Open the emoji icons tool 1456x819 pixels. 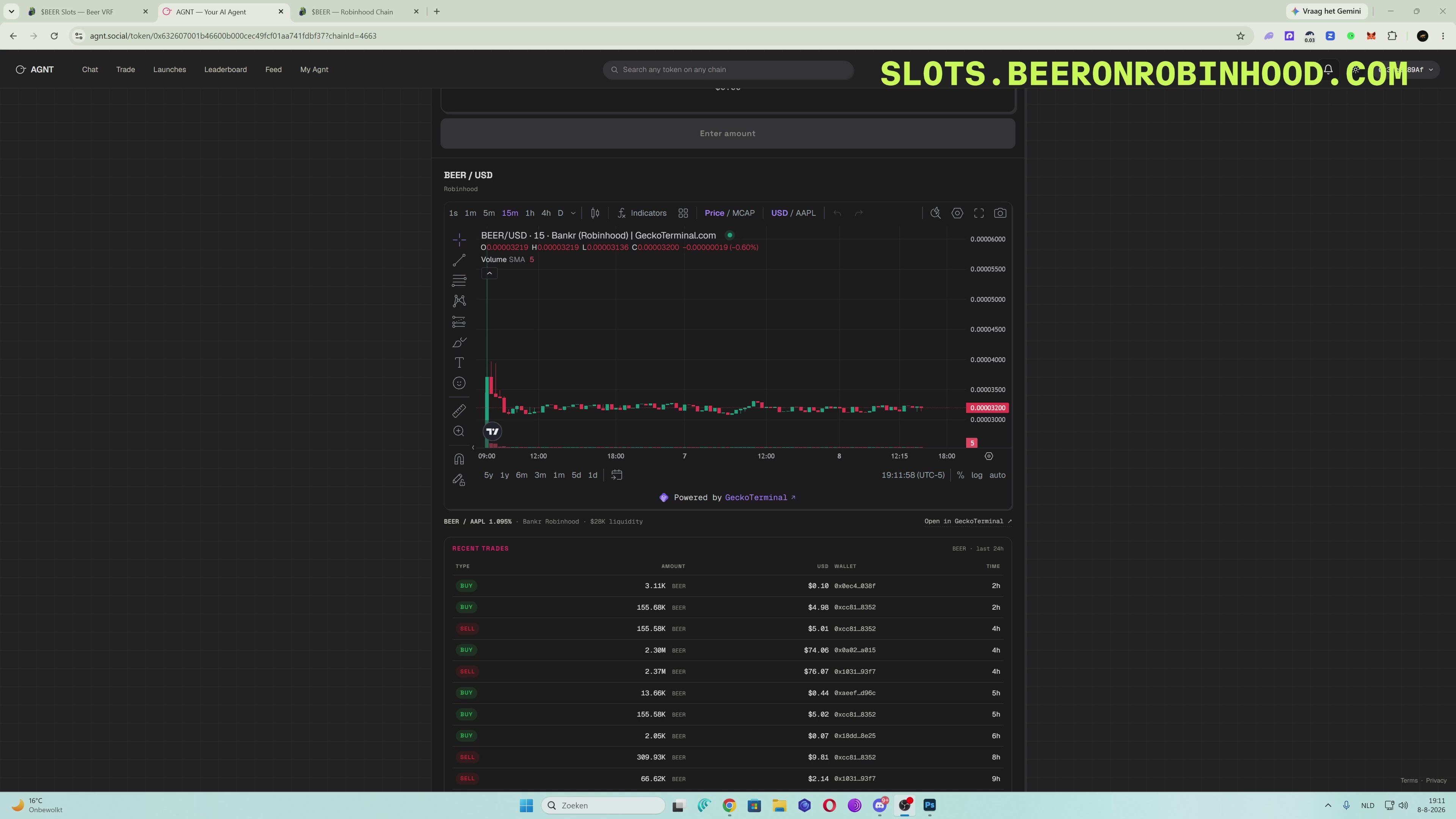point(459,383)
